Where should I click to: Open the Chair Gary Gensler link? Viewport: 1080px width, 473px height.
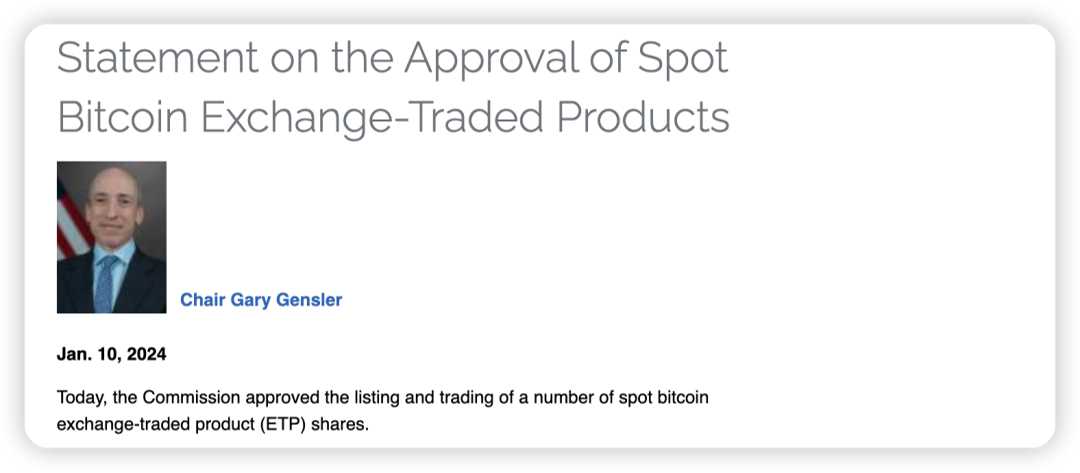point(261,300)
